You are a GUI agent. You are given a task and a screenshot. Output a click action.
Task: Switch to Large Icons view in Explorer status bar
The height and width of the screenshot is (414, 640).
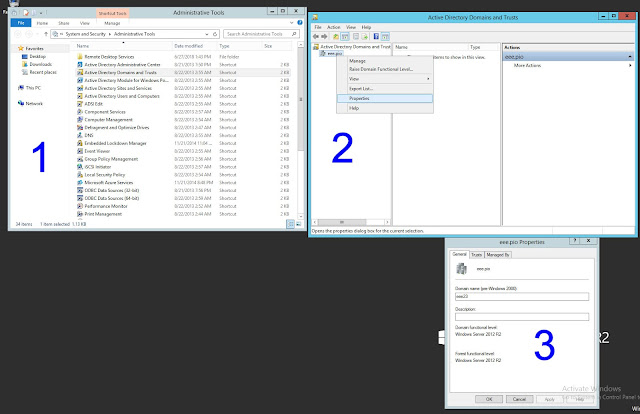tap(299, 224)
